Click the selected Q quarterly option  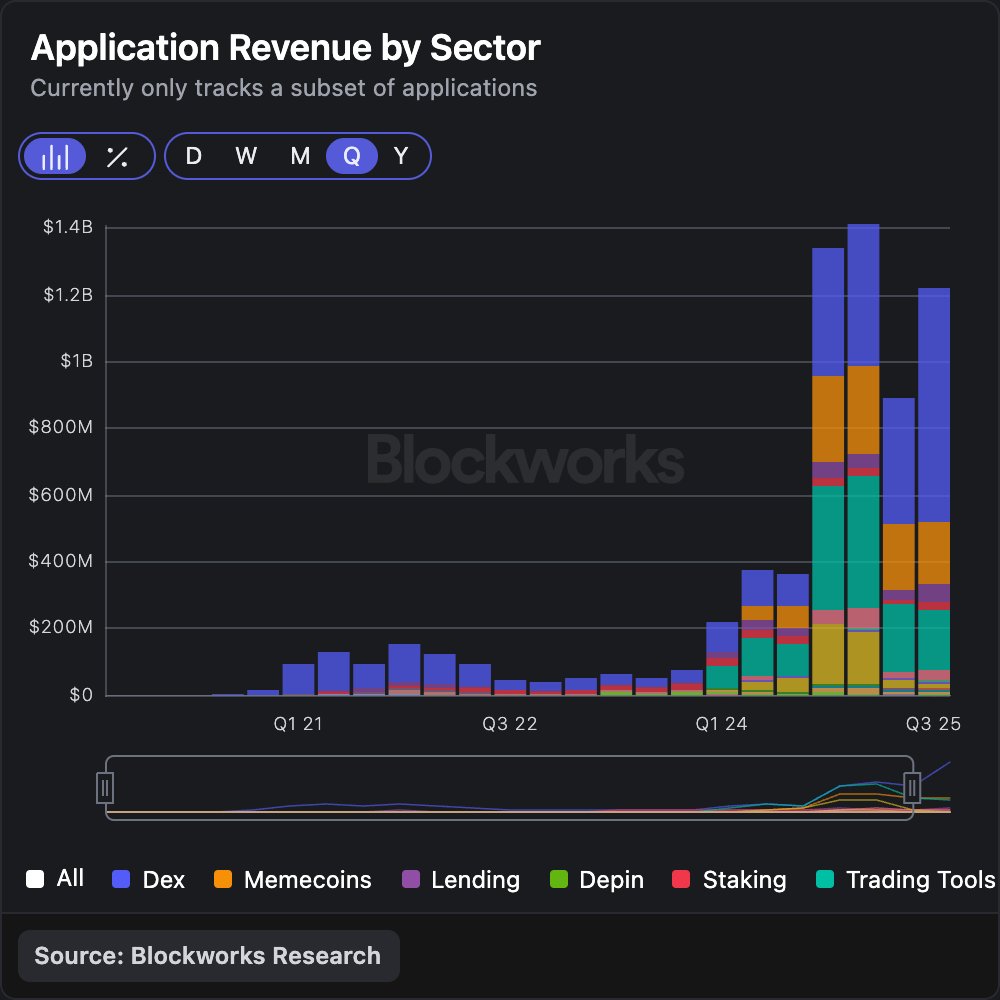click(x=351, y=156)
